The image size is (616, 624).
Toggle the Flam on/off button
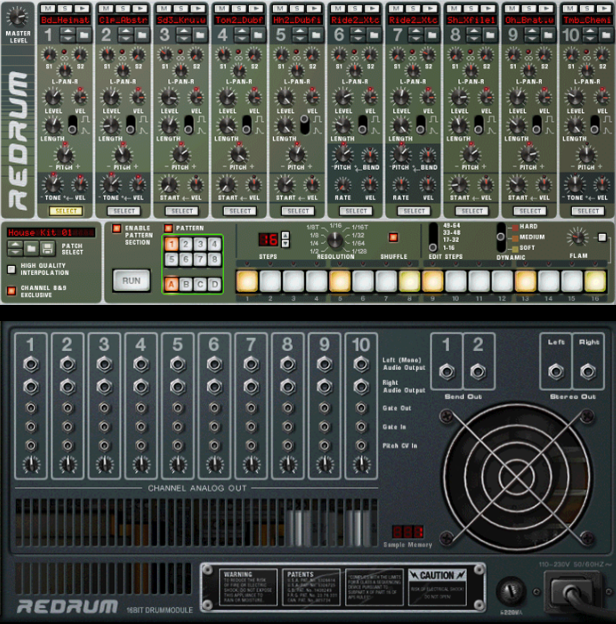[x=602, y=238]
